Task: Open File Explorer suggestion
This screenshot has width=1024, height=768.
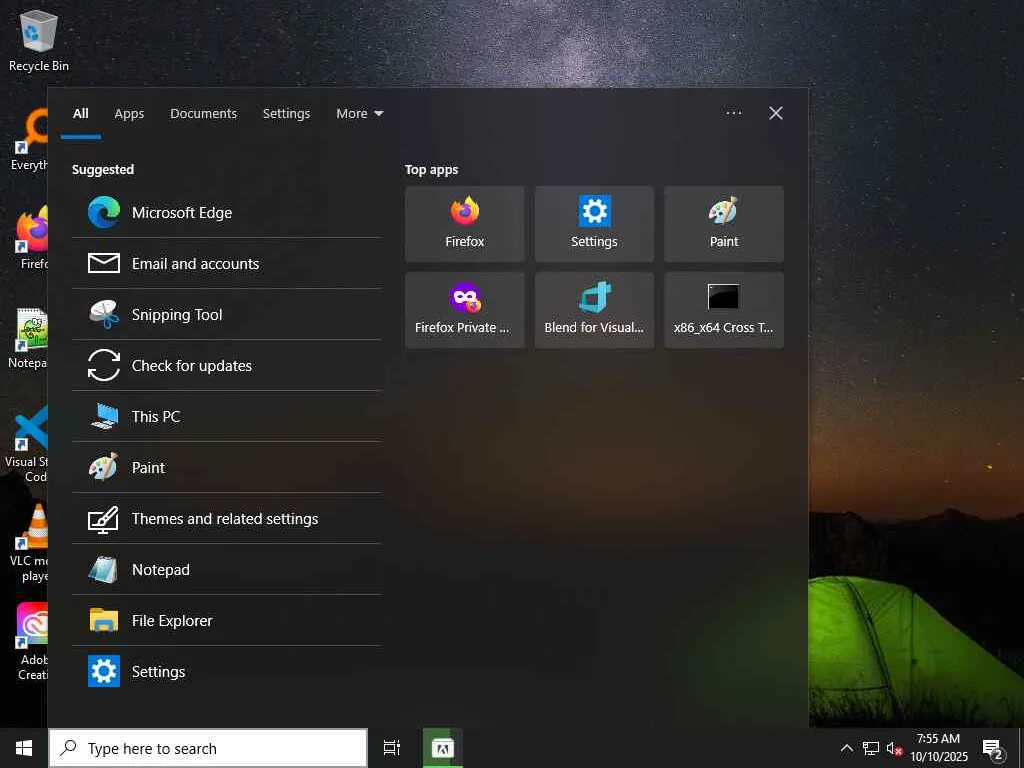Action: coord(226,620)
